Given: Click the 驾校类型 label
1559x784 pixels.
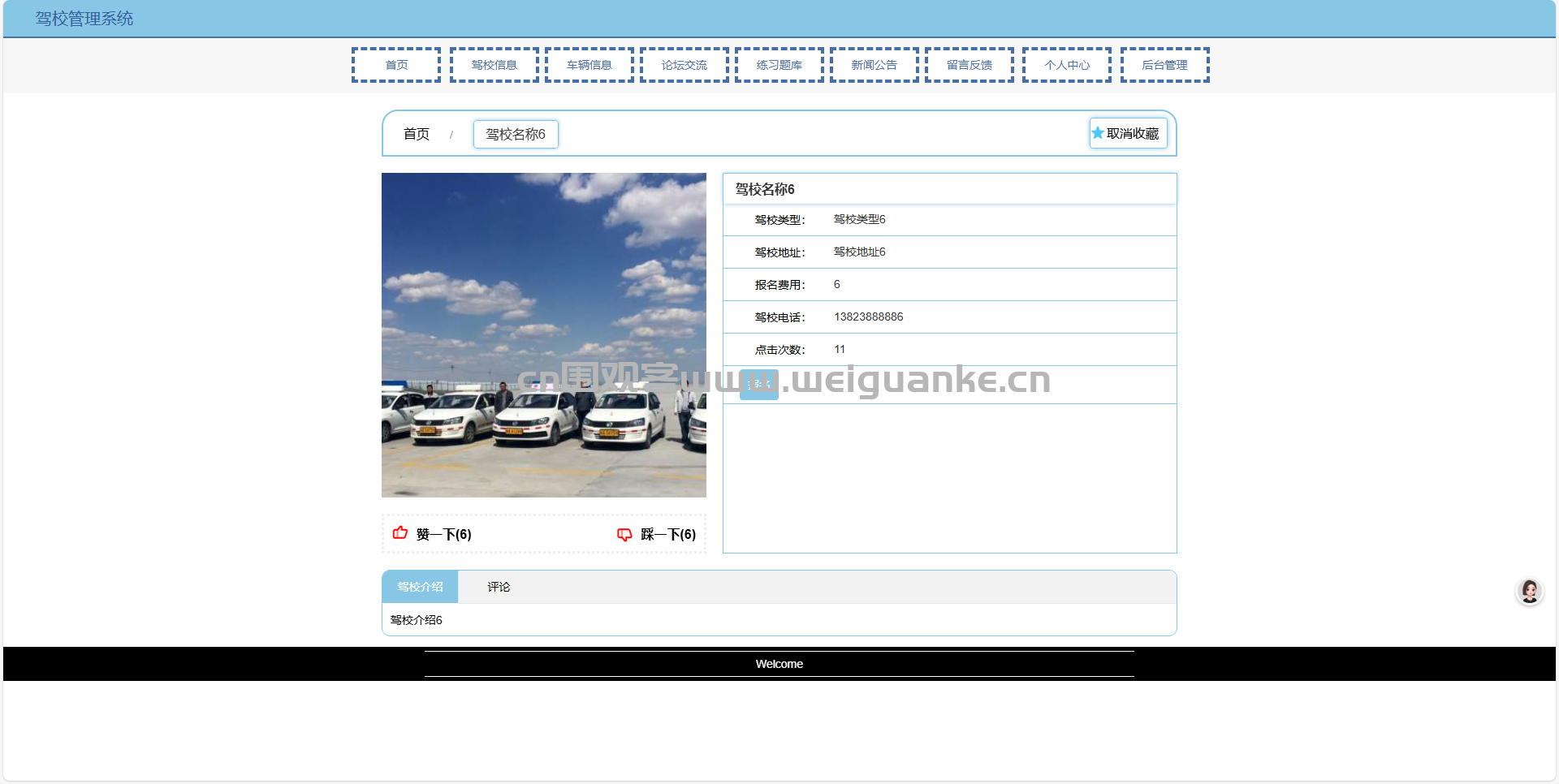Looking at the screenshot, I should 779,220.
